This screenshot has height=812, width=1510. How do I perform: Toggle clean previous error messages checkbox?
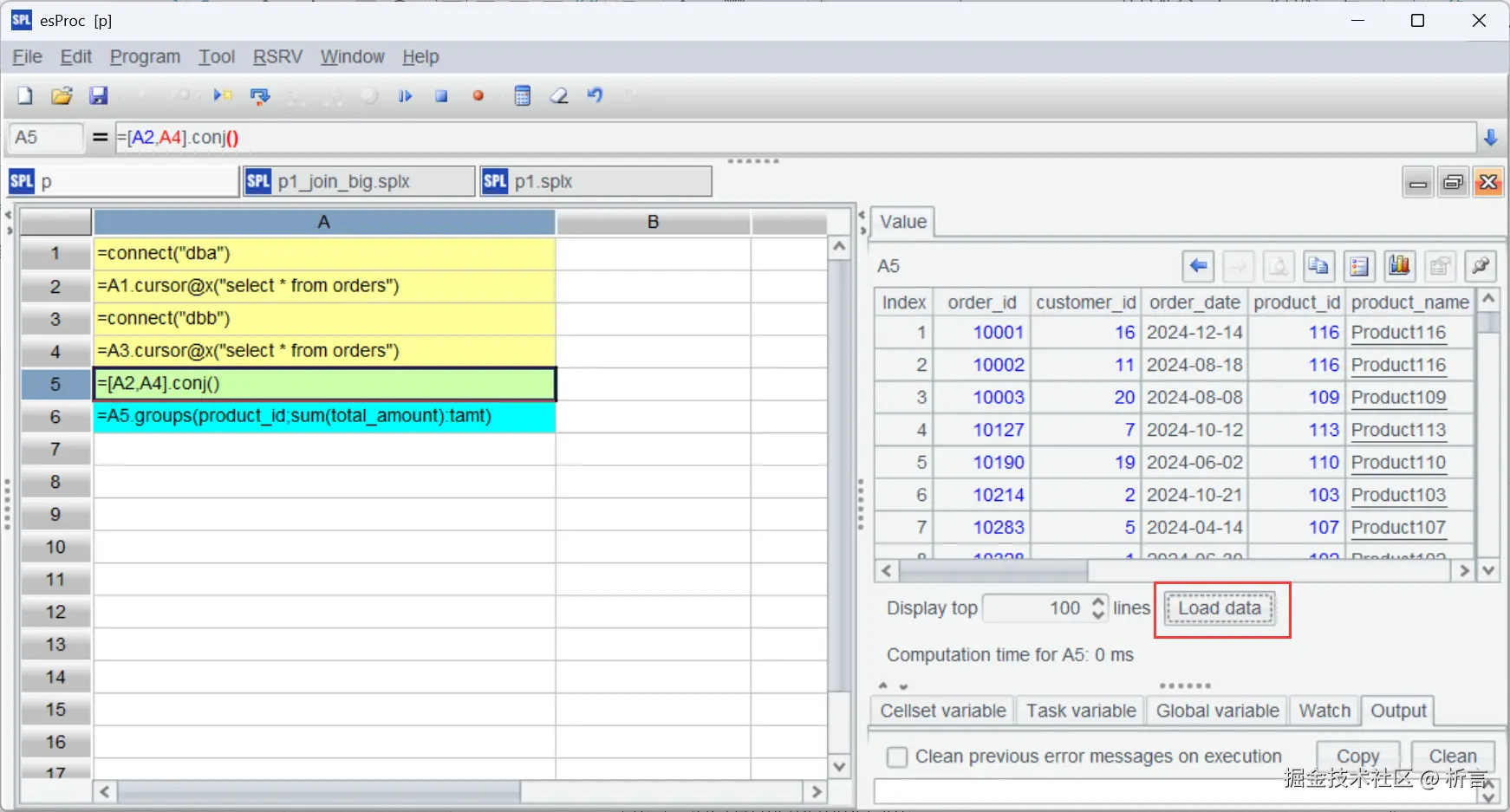click(898, 757)
